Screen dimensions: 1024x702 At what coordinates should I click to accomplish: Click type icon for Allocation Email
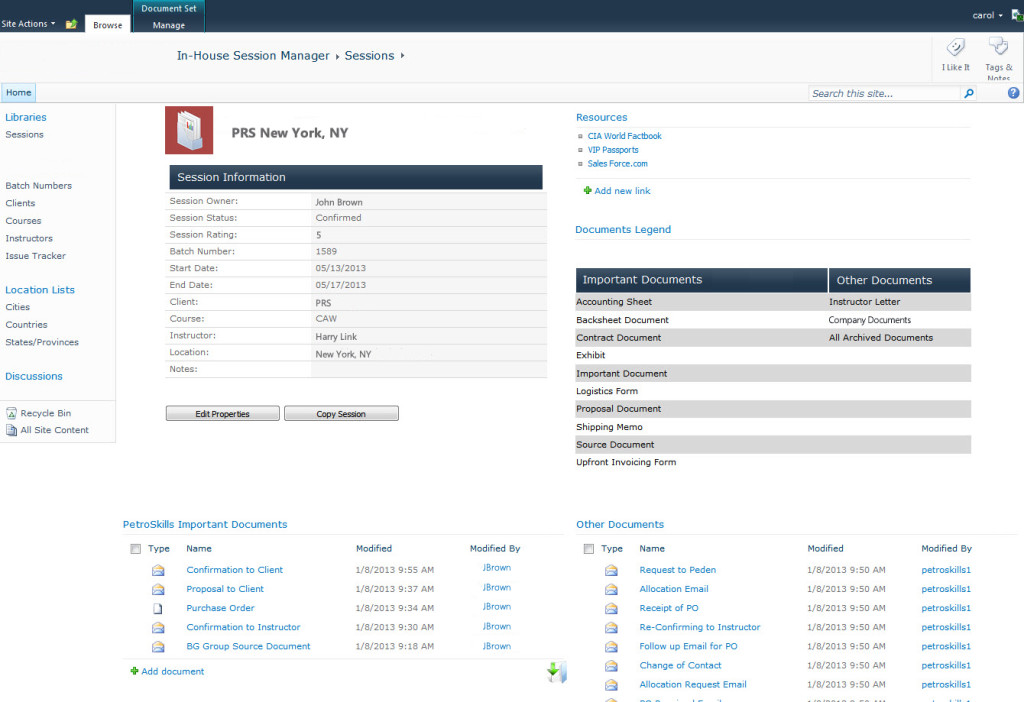611,589
